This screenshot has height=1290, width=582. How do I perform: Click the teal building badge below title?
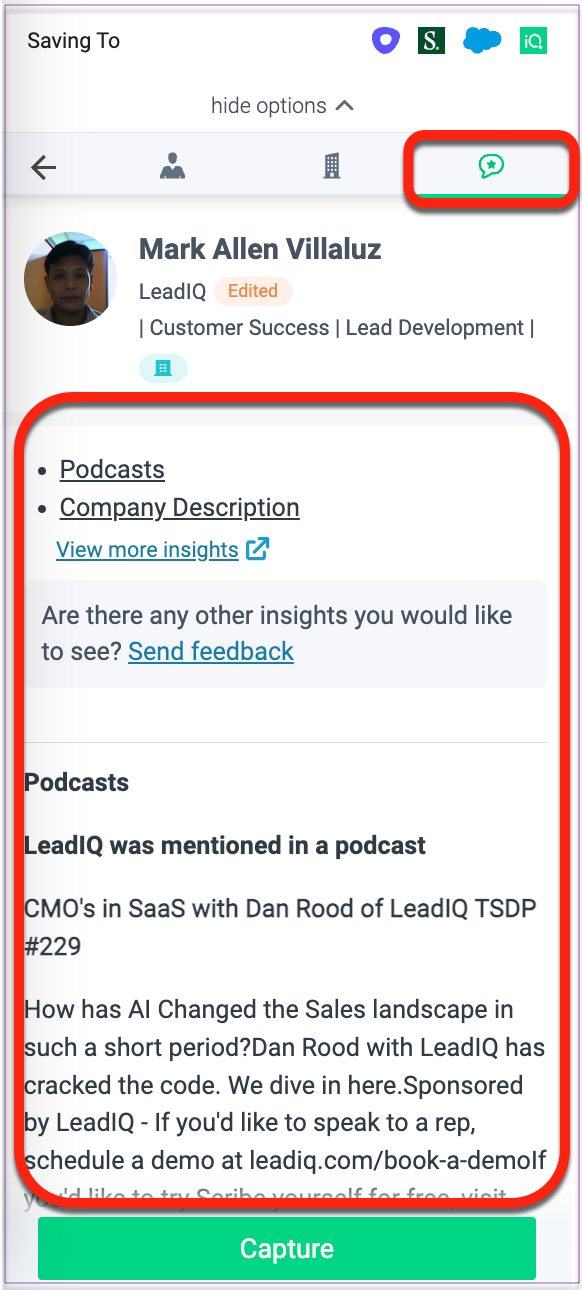(163, 367)
